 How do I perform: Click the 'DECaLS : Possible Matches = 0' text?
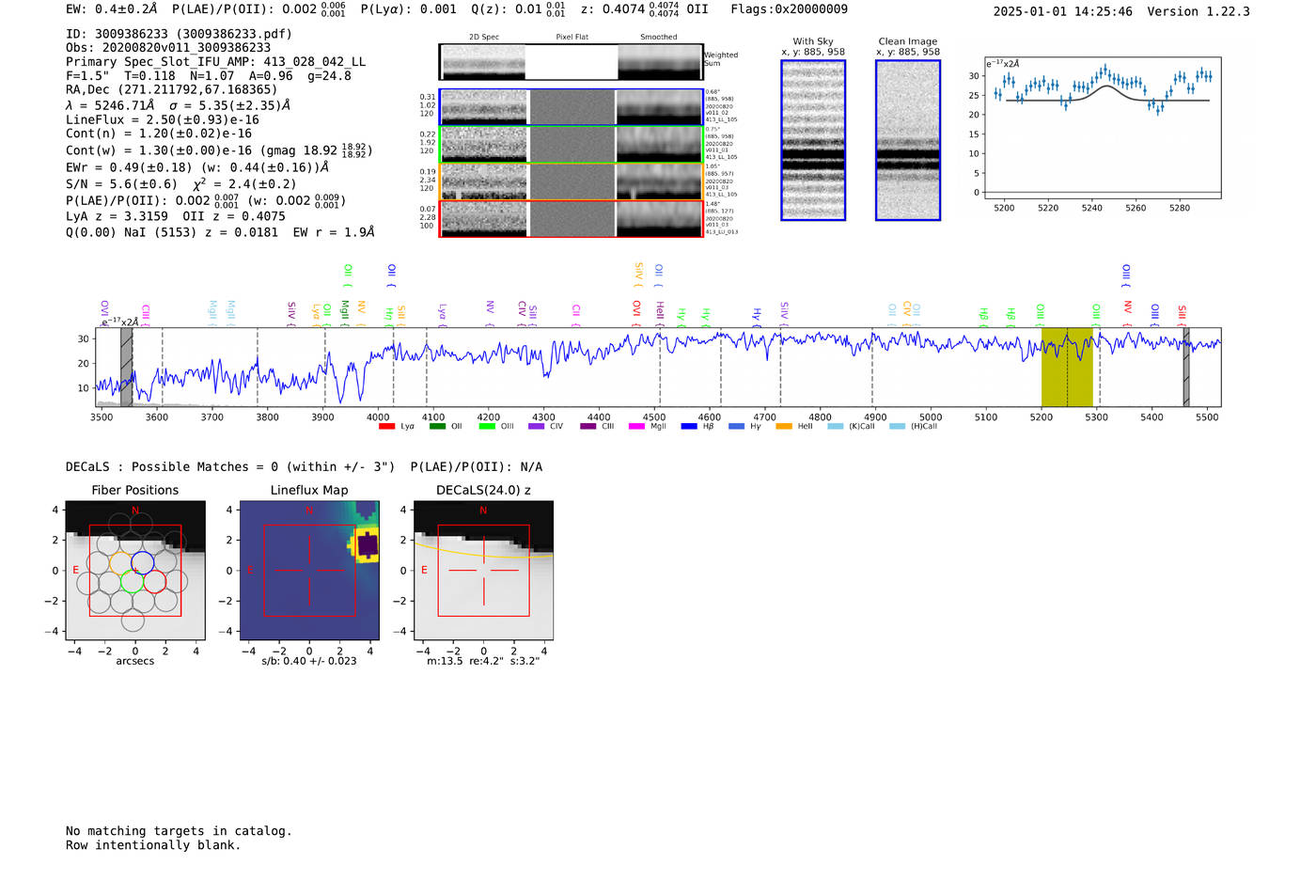click(230, 467)
